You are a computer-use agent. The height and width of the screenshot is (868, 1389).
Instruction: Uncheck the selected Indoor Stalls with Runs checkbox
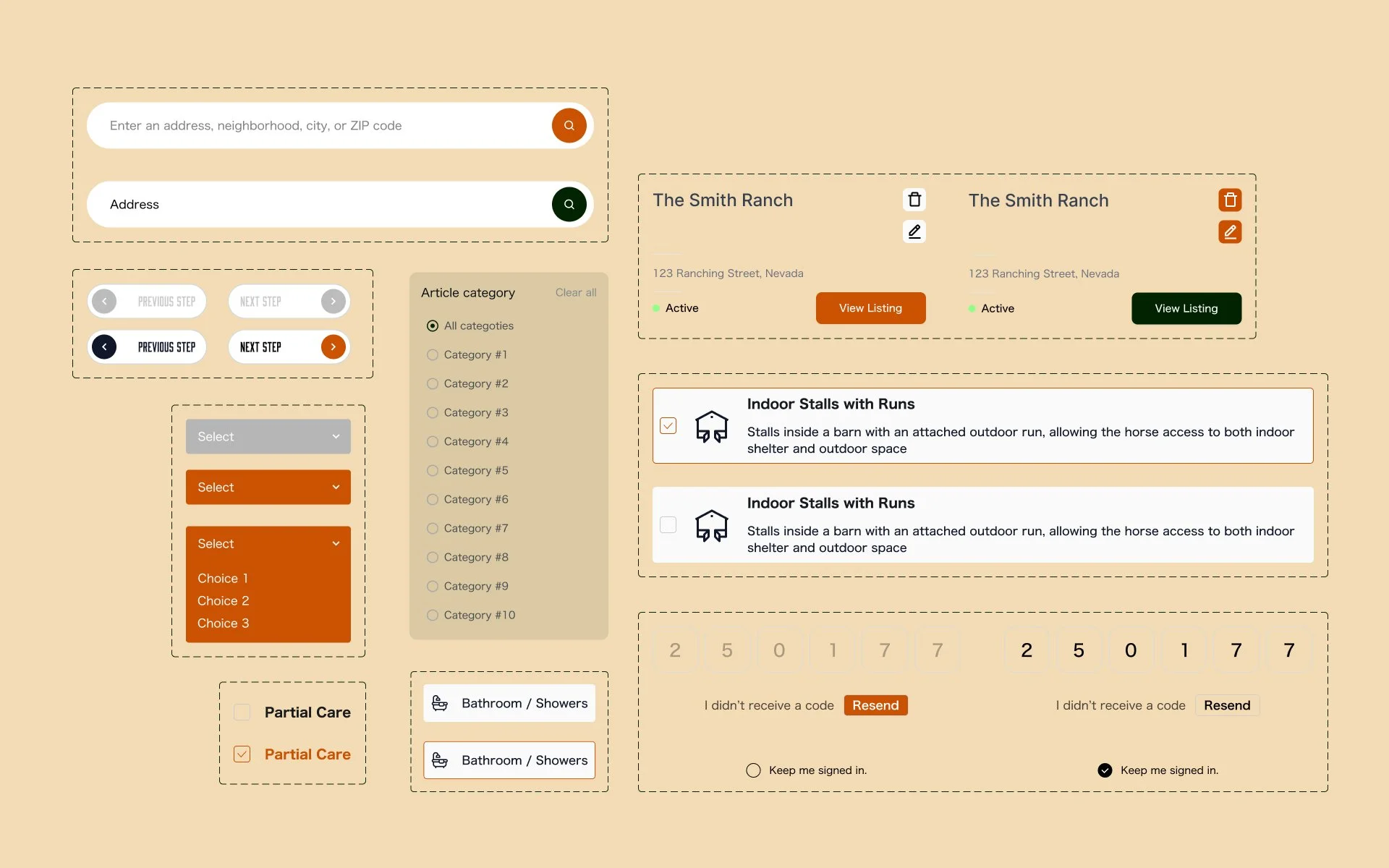point(668,426)
